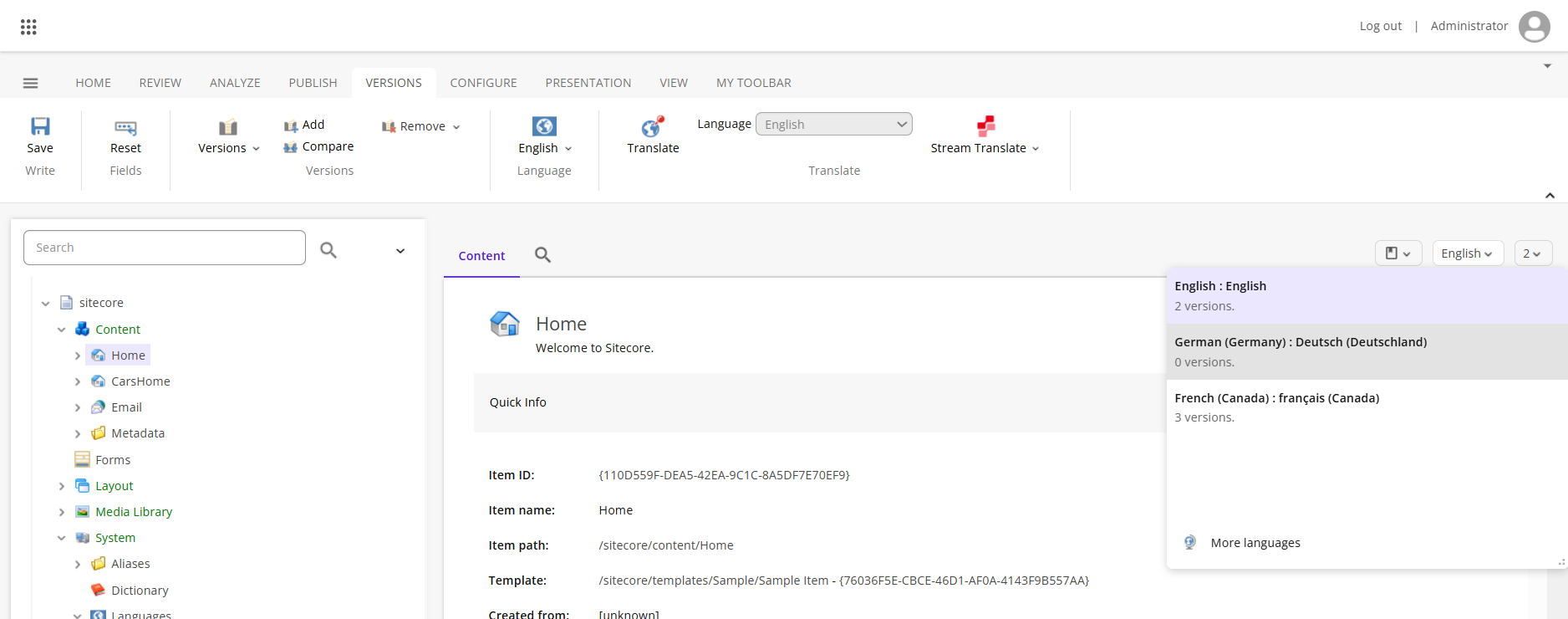Click the English language globe icon
The height and width of the screenshot is (619, 1568).
[544, 126]
